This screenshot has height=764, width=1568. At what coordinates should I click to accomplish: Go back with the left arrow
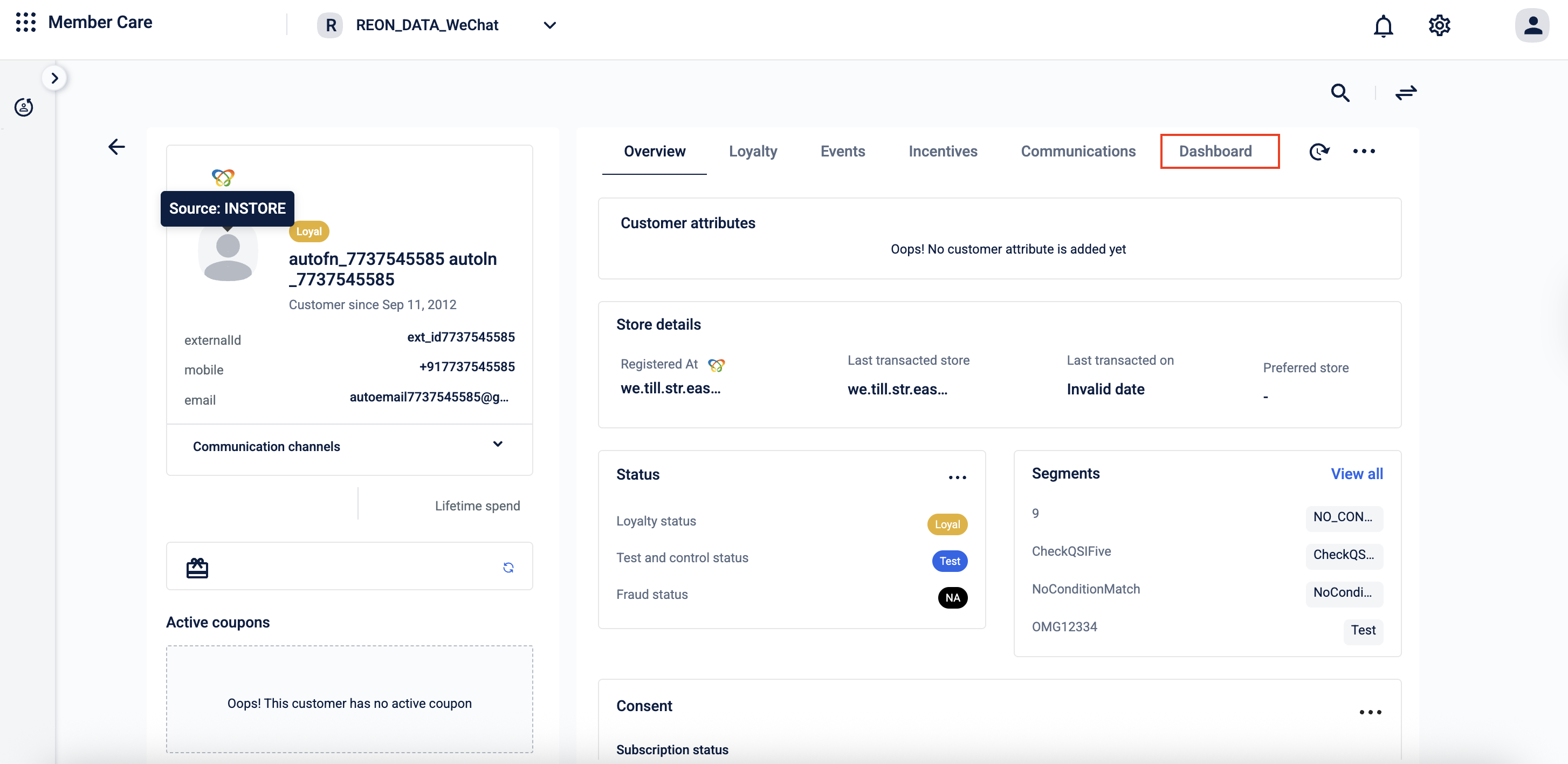pyautogui.click(x=116, y=147)
